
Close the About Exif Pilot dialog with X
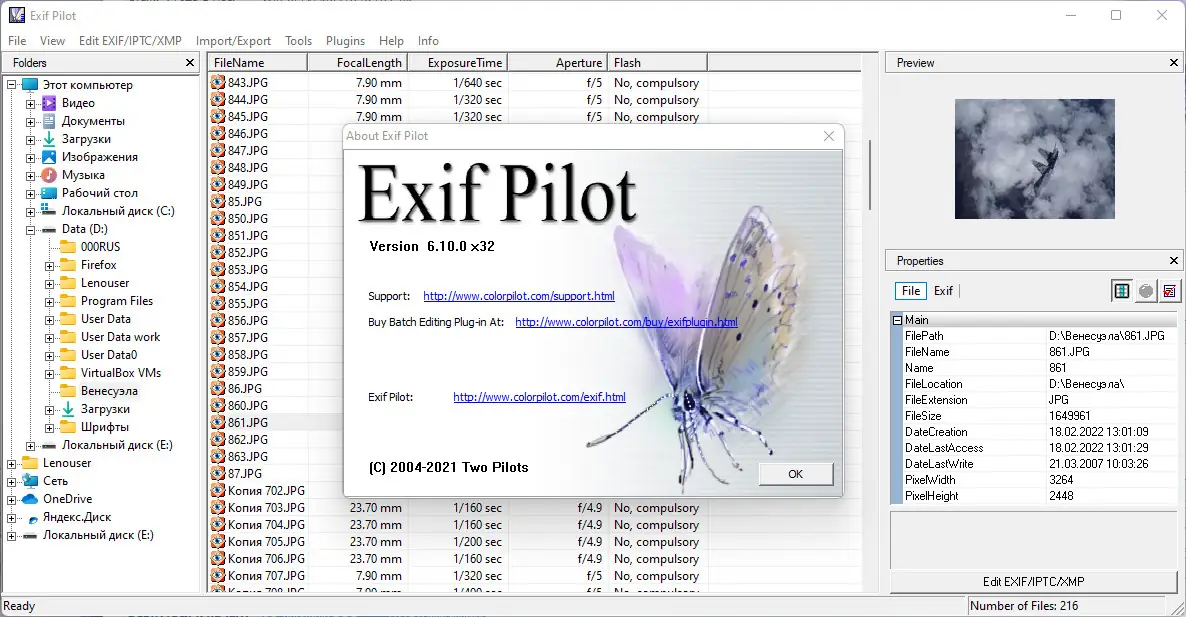point(829,136)
